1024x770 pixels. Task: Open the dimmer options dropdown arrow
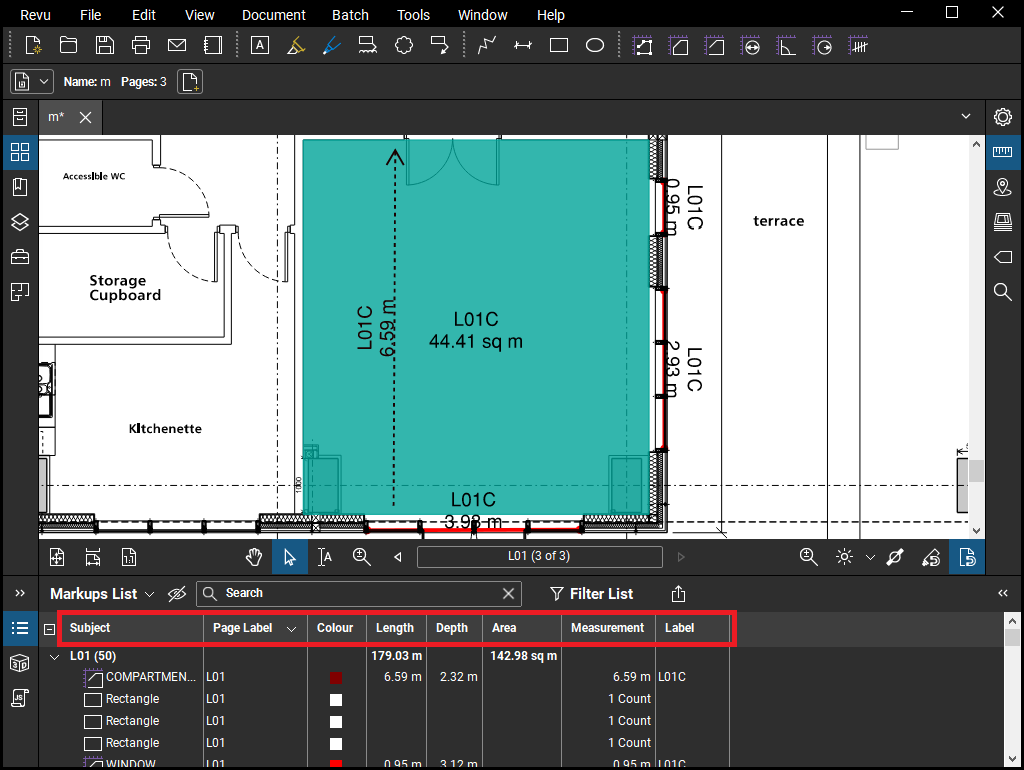870,558
